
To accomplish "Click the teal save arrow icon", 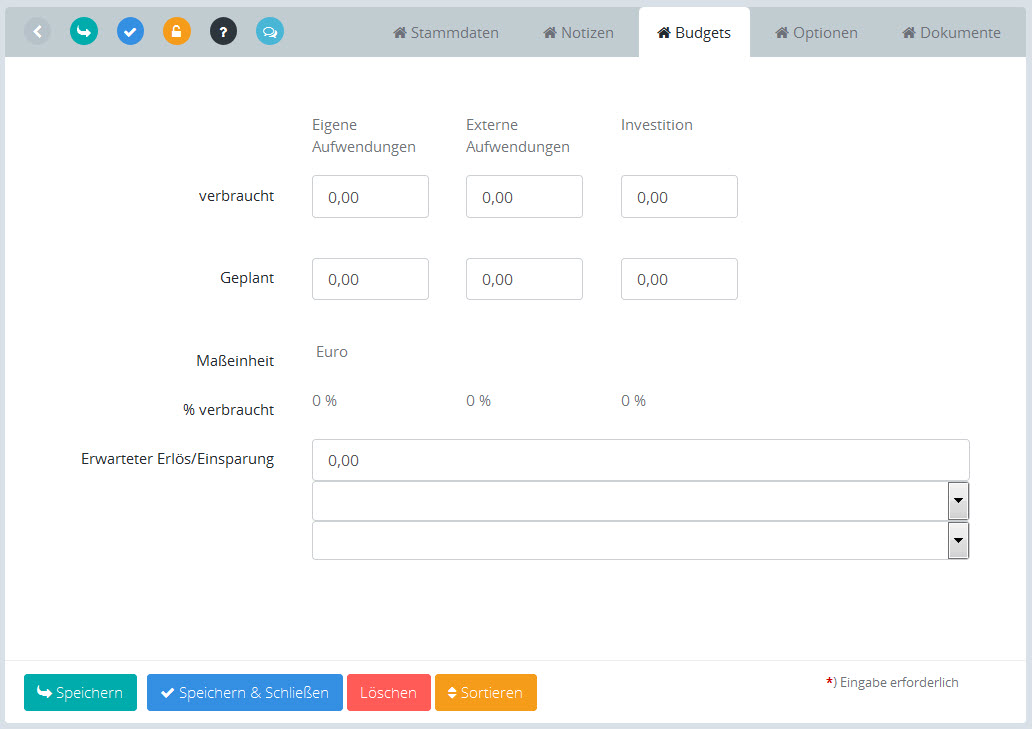I will point(84,31).
